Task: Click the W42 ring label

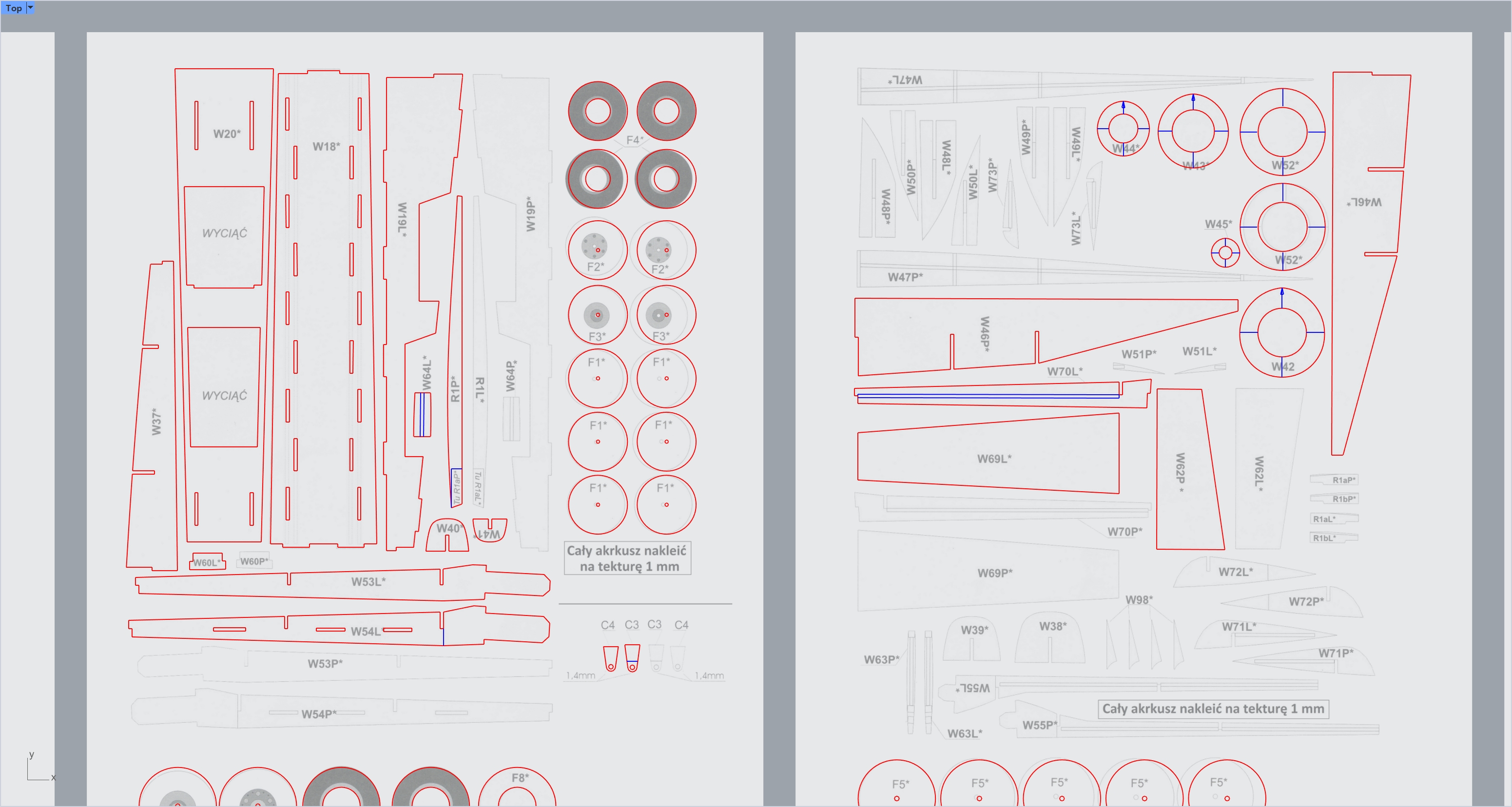Action: pyautogui.click(x=1282, y=367)
